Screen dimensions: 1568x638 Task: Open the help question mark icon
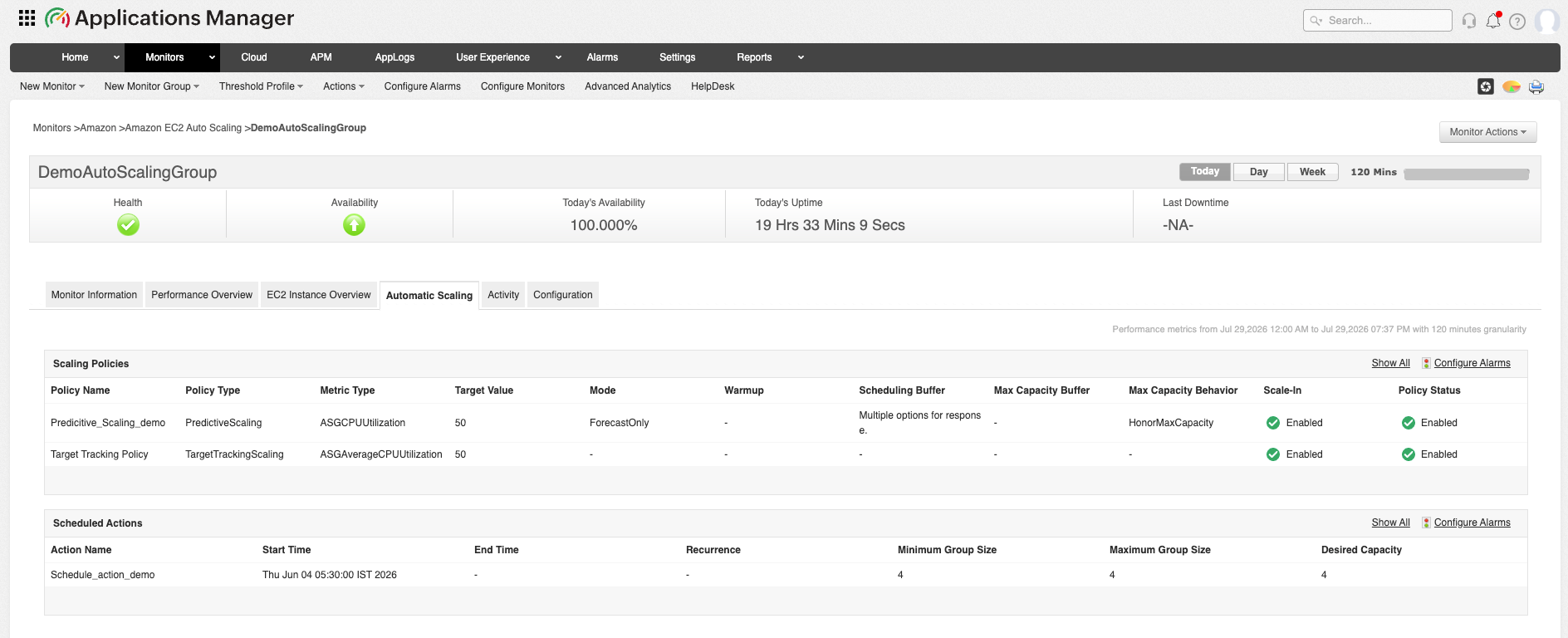coord(1517,21)
